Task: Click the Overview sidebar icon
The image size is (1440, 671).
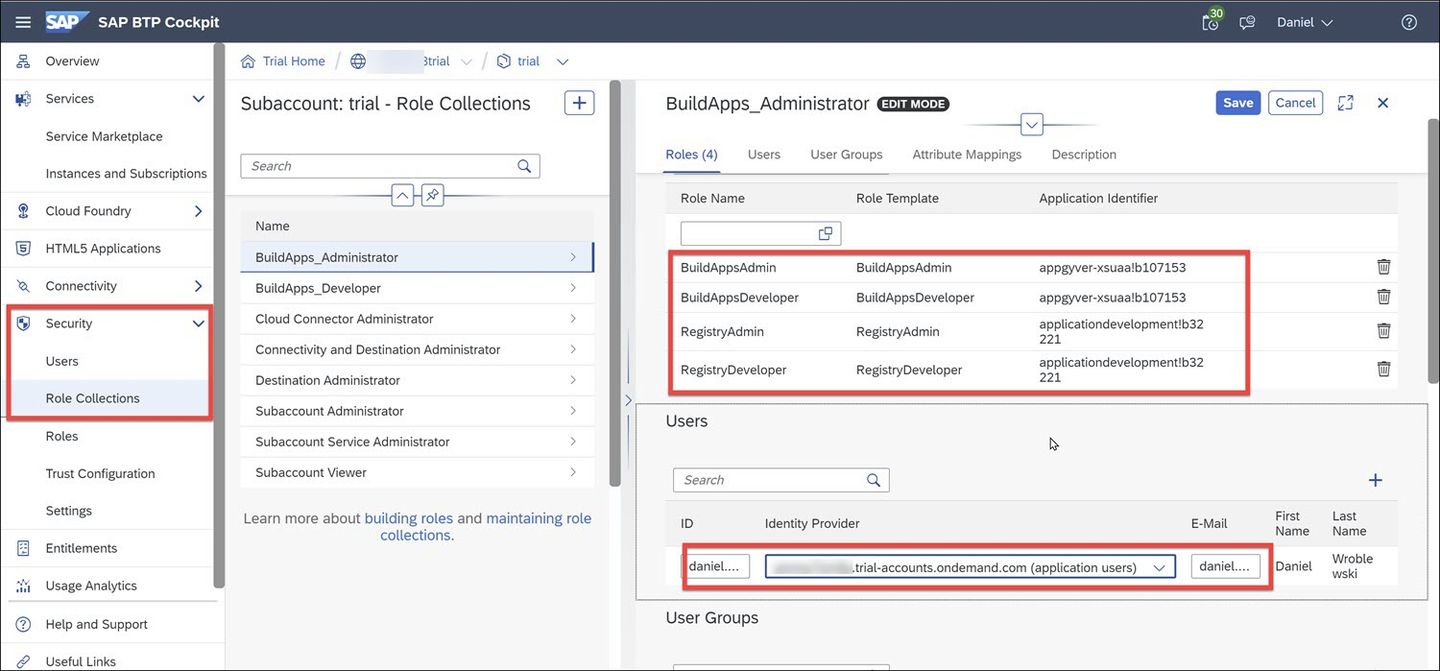Action: point(23,61)
